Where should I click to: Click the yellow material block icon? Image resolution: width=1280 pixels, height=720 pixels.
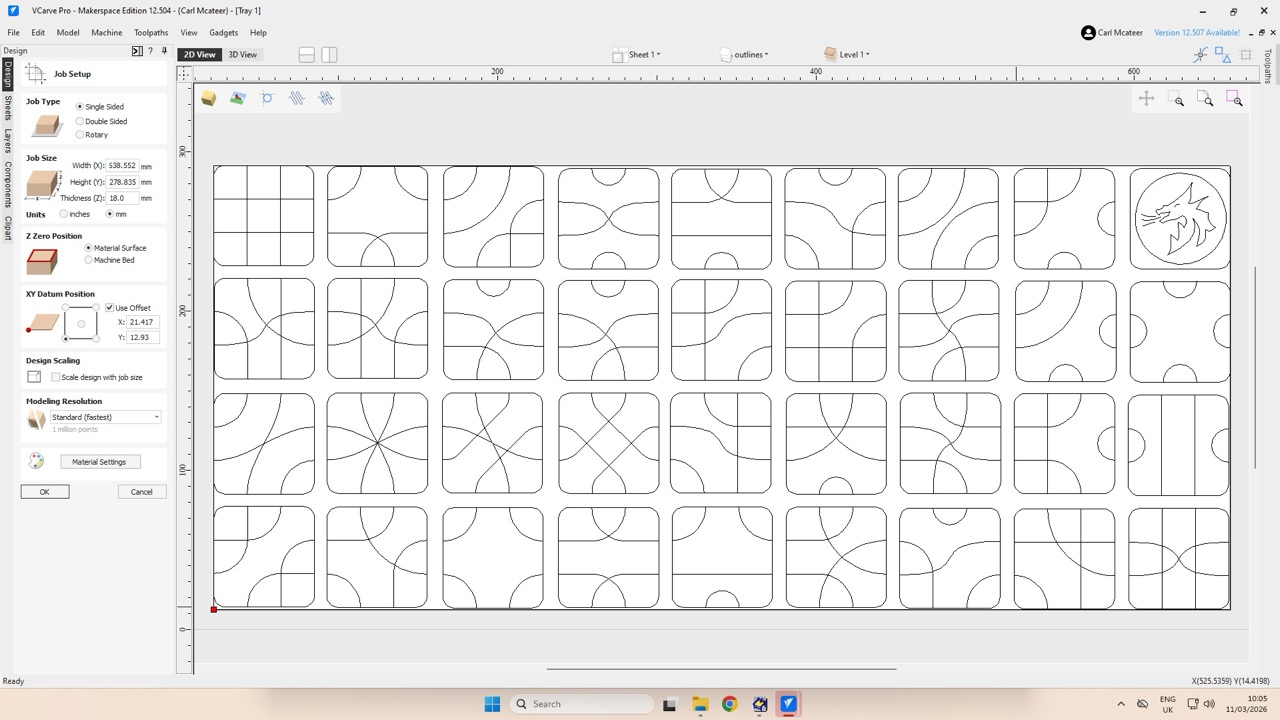tap(208, 98)
